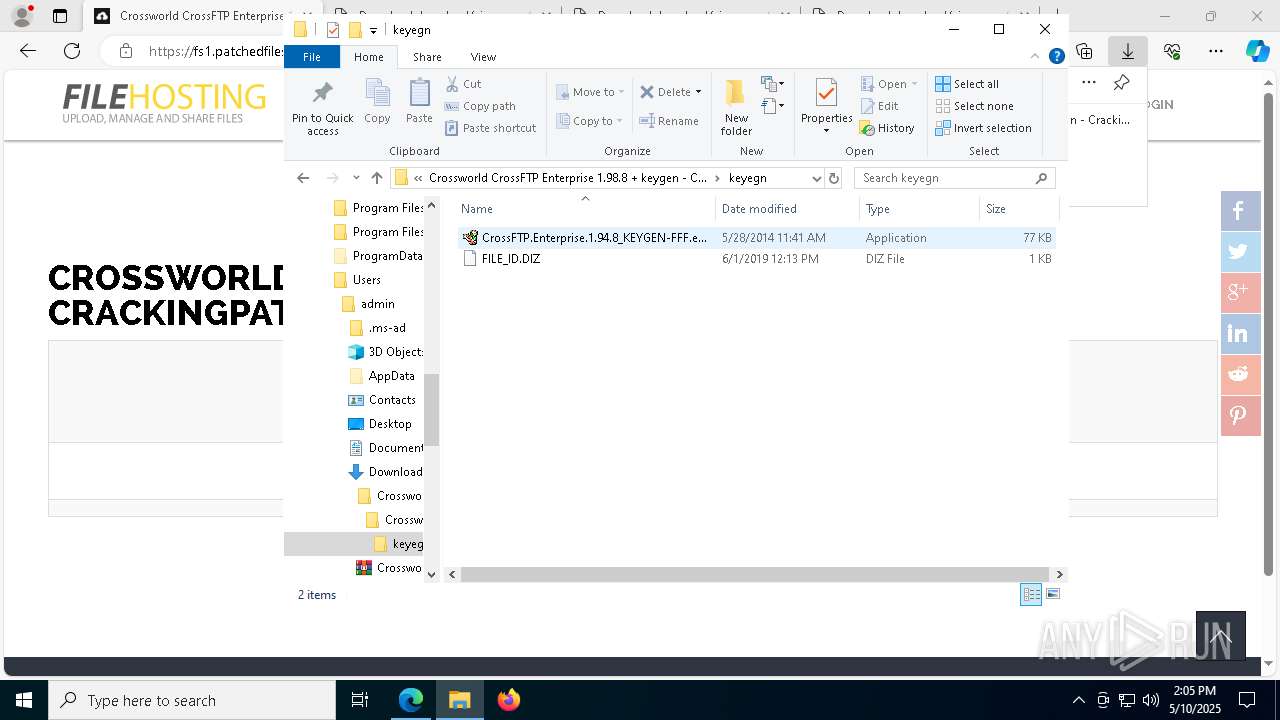The height and width of the screenshot is (720, 1280).
Task: Switch to Details view layout icon
Action: [1031, 595]
